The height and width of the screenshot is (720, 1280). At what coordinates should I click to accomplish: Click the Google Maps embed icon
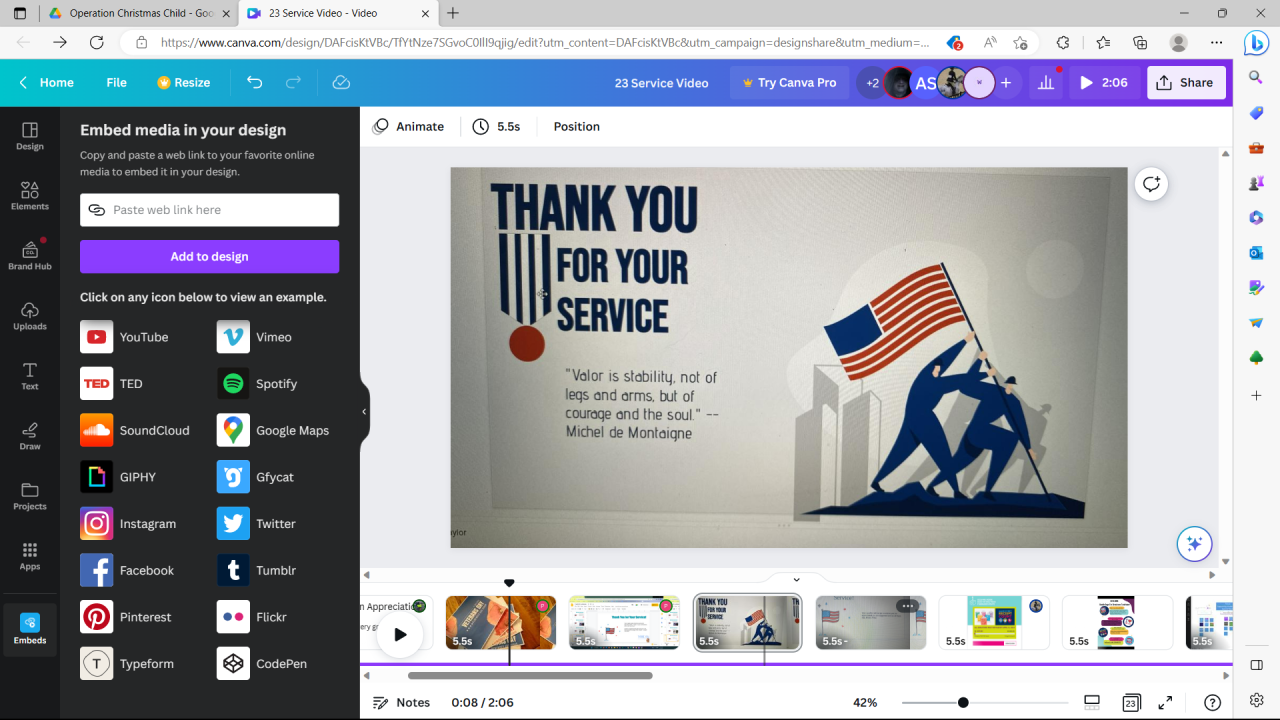233,430
